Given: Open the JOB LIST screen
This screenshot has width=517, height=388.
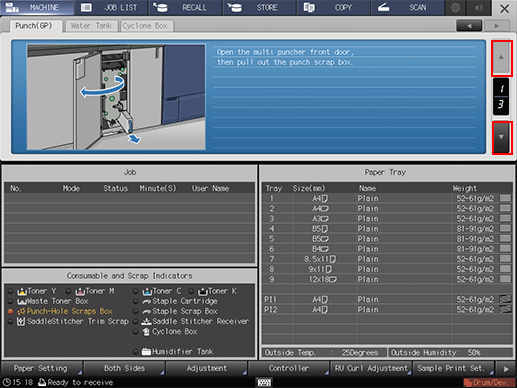Looking at the screenshot, I should point(111,7).
